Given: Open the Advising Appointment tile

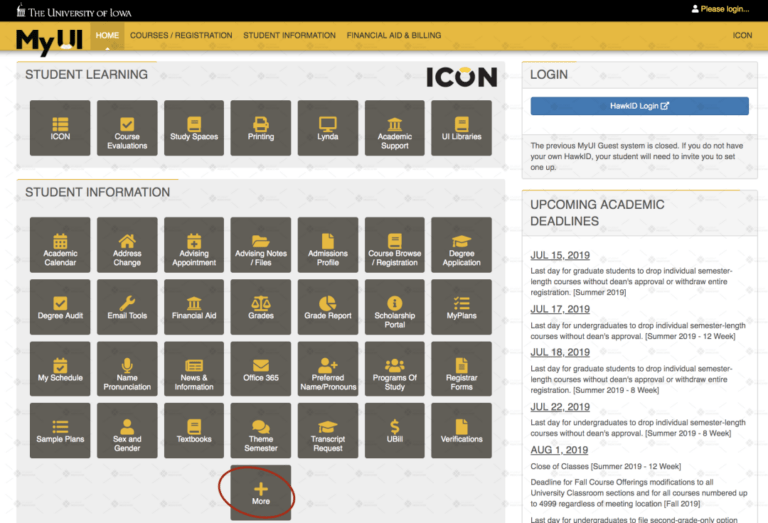Looking at the screenshot, I should click(194, 245).
